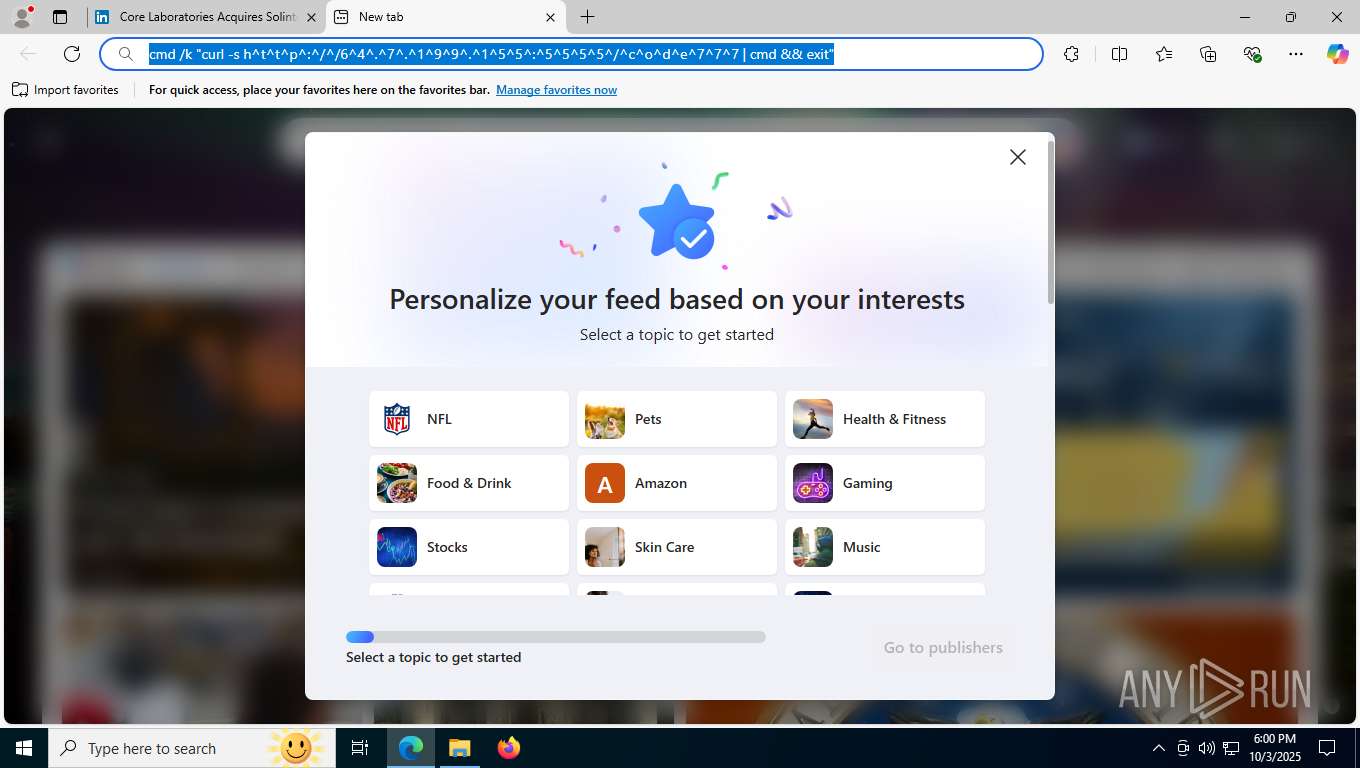Select the Pets topic
The width and height of the screenshot is (1360, 768).
tap(677, 419)
